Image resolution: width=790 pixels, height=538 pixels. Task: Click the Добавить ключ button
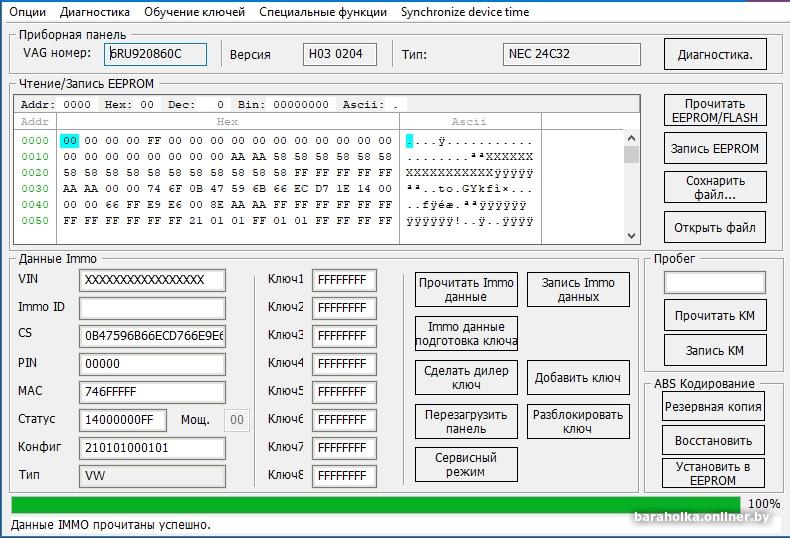[578, 377]
